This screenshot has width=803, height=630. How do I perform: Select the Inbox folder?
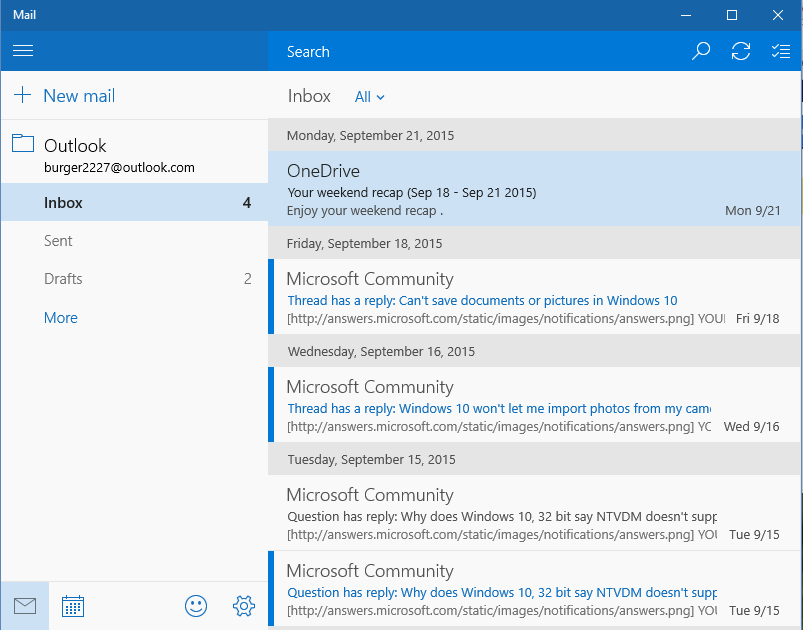(134, 202)
